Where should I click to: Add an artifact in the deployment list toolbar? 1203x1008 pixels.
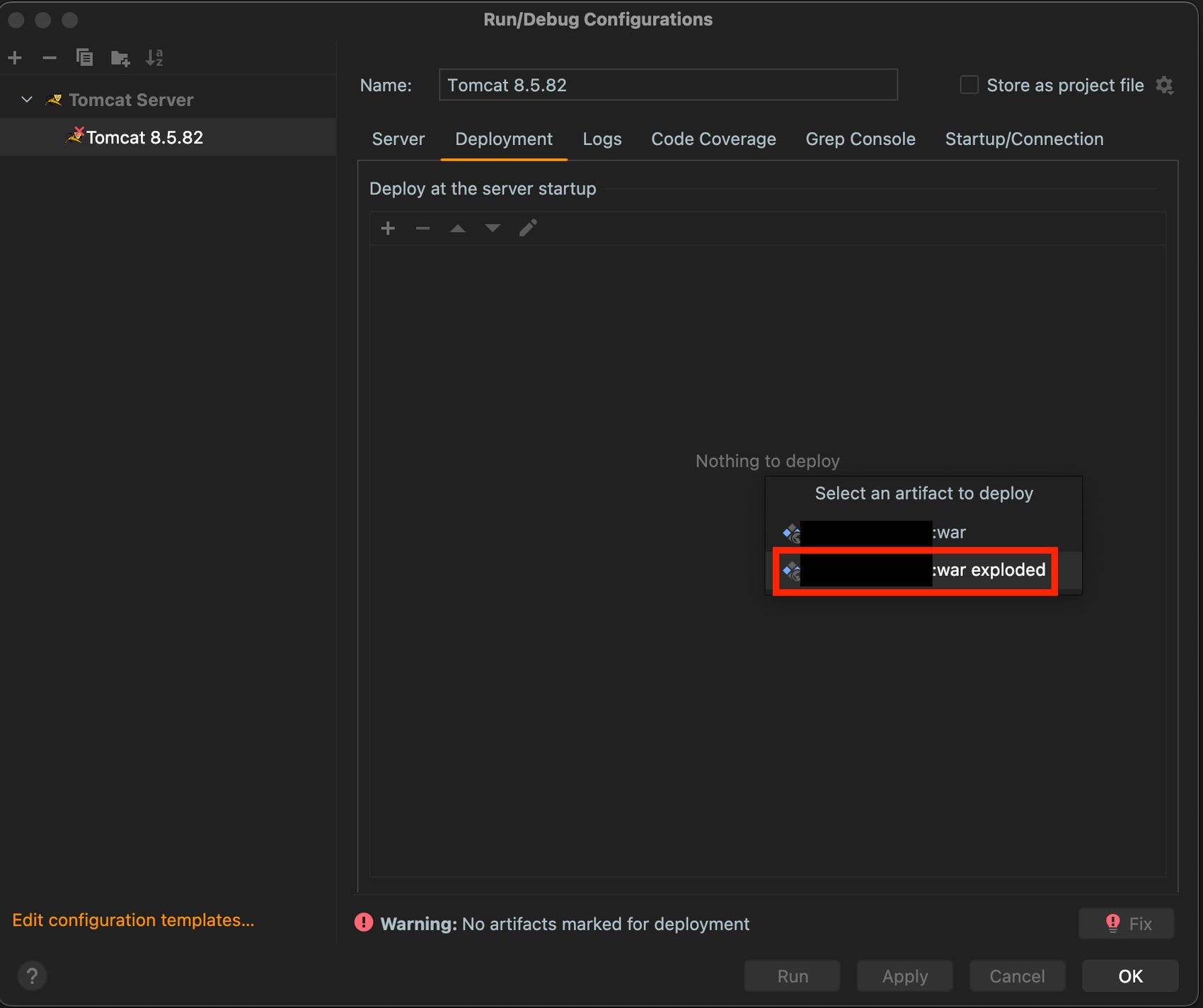tap(388, 228)
